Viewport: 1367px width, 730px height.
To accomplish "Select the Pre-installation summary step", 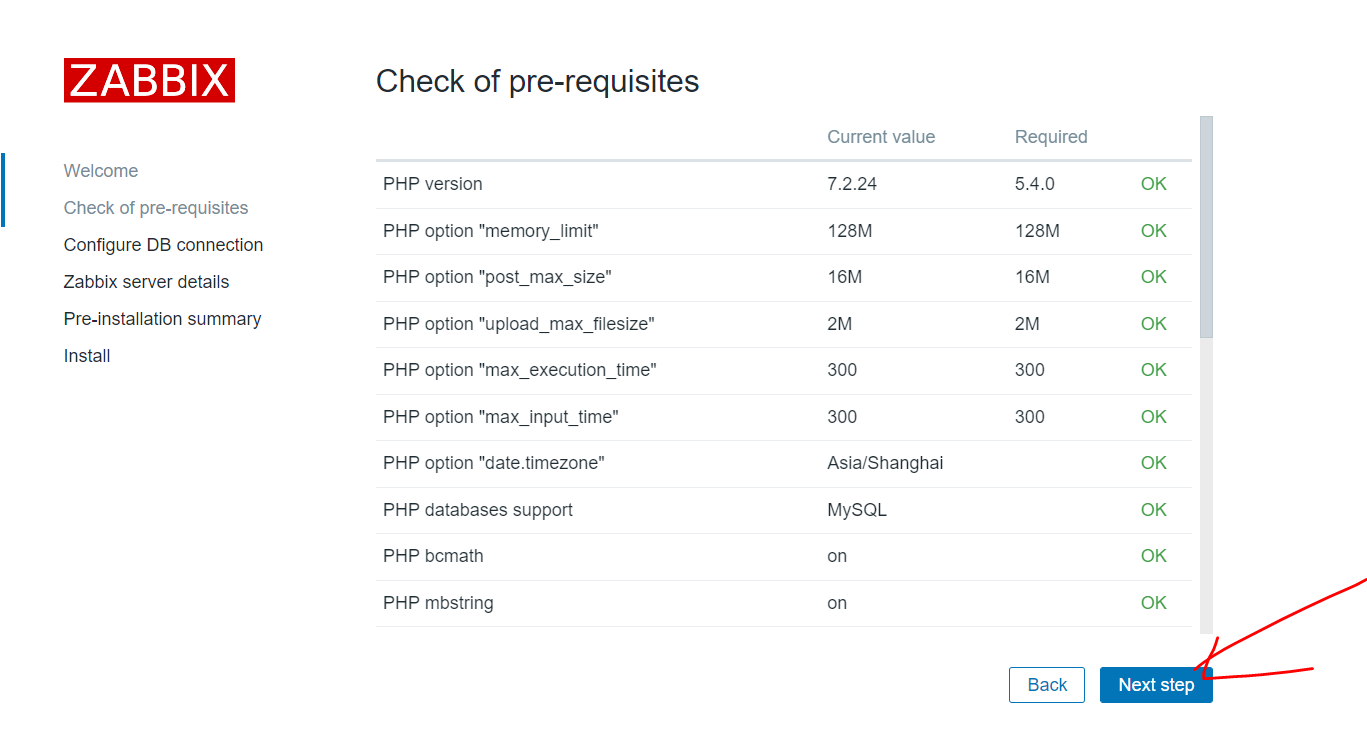I will tap(162, 319).
